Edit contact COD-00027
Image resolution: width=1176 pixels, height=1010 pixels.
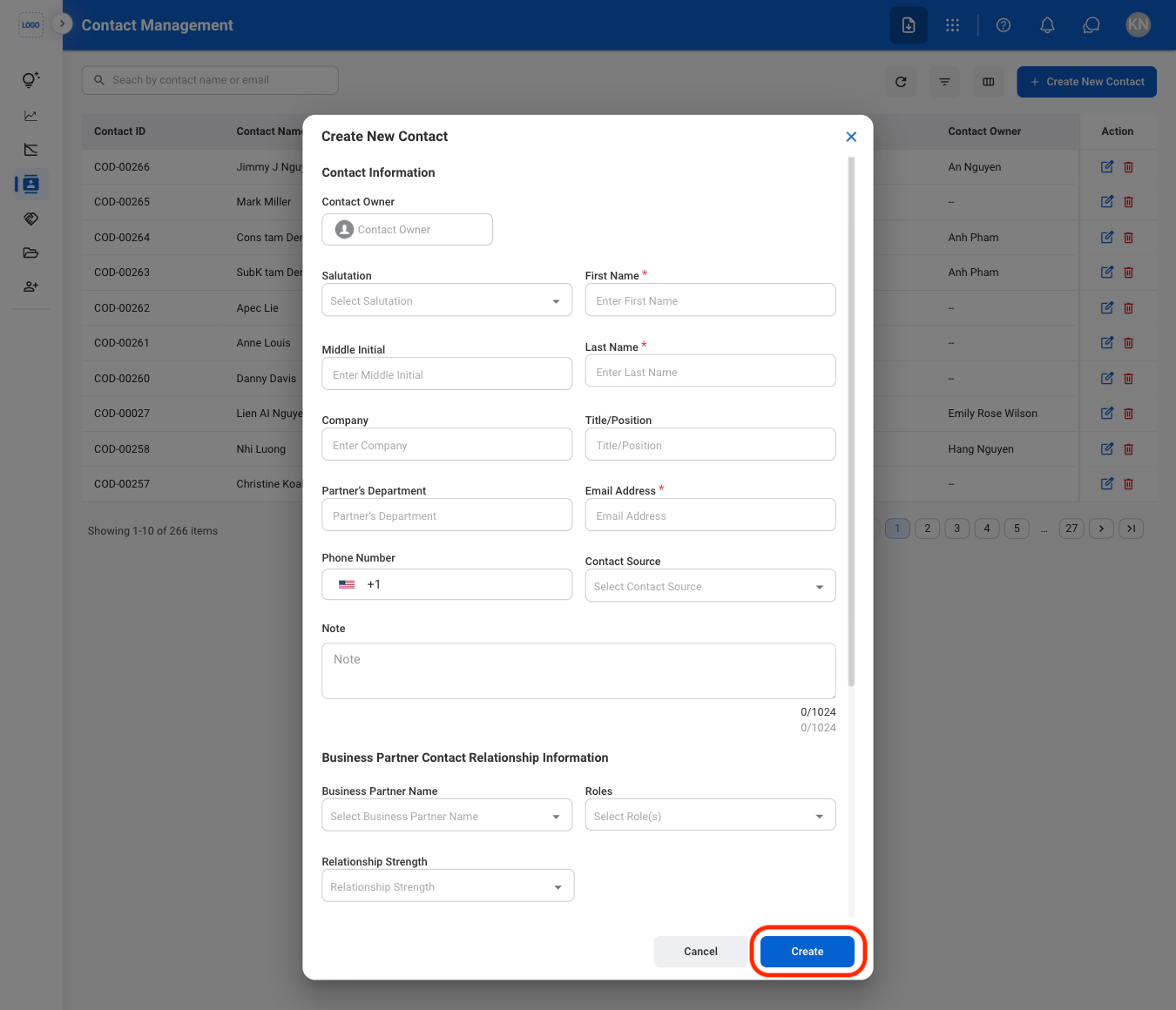tap(1106, 413)
